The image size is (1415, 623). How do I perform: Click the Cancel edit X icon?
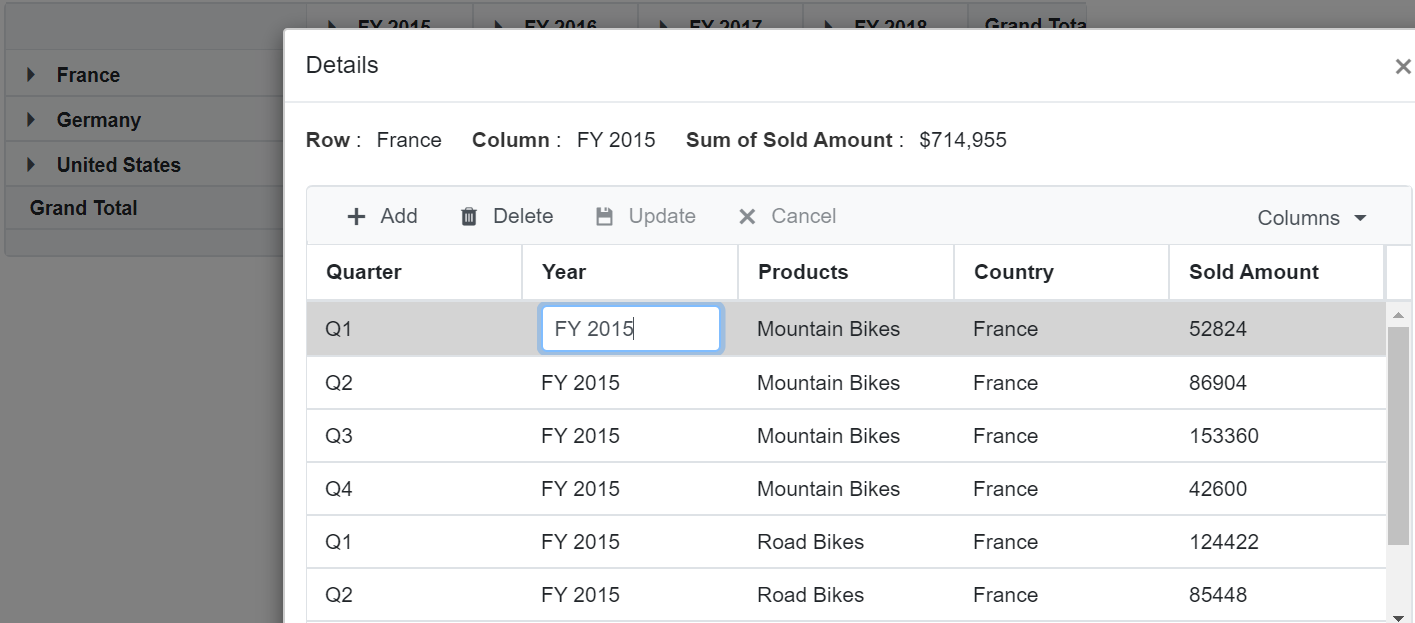pyautogui.click(x=746, y=215)
